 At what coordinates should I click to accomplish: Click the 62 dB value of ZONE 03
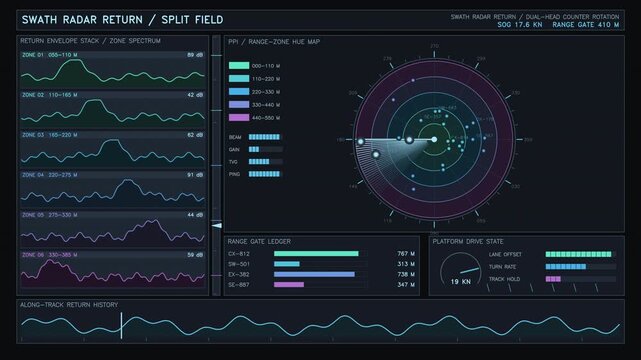click(x=195, y=135)
